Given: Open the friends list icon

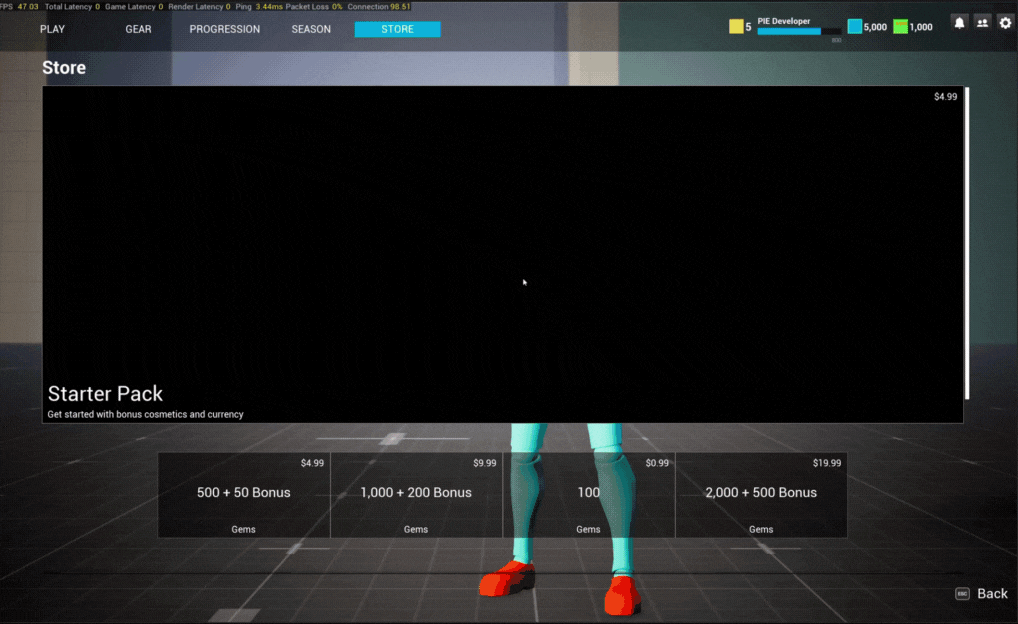Looking at the screenshot, I should (982, 22).
